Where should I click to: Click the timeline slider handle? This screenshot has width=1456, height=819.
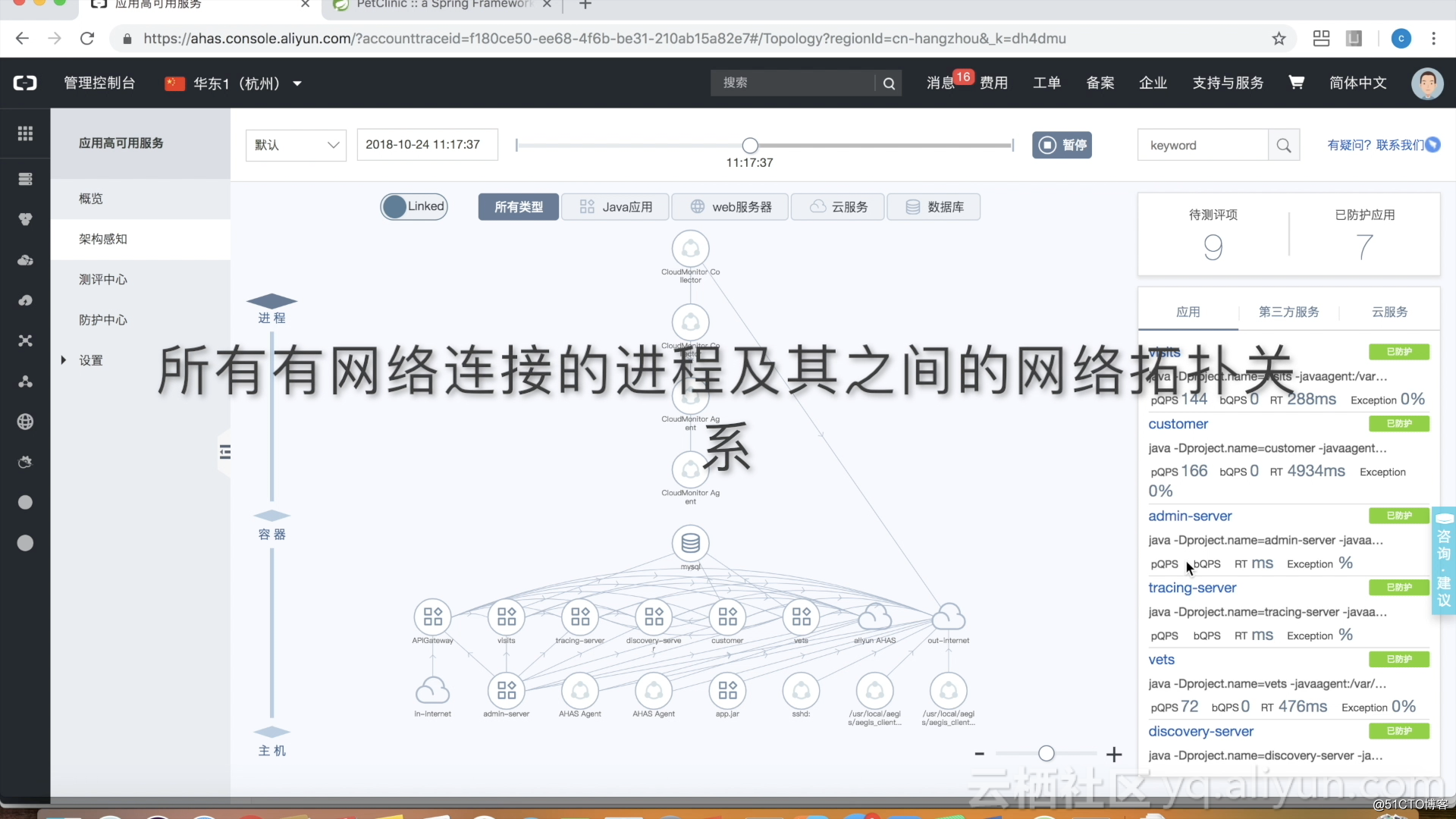[x=750, y=146]
